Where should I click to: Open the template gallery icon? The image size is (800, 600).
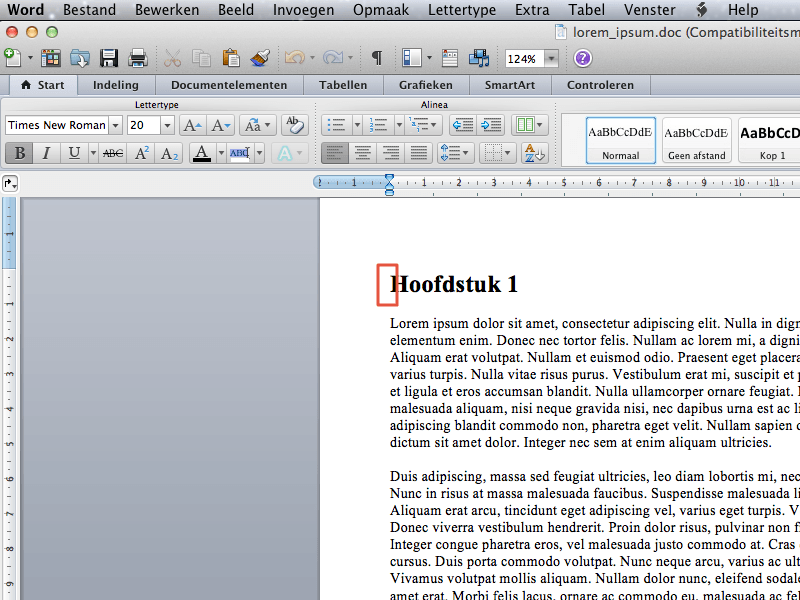[51, 58]
